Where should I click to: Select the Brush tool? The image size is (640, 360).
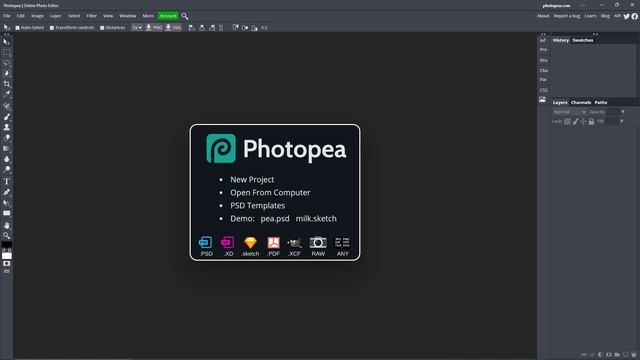[x=7, y=117]
